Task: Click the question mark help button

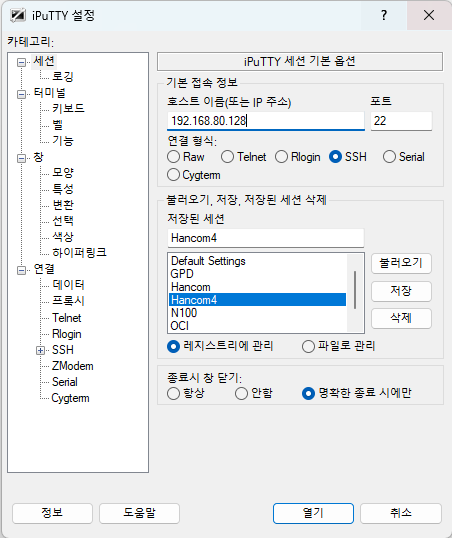Action: pyautogui.click(x=384, y=15)
